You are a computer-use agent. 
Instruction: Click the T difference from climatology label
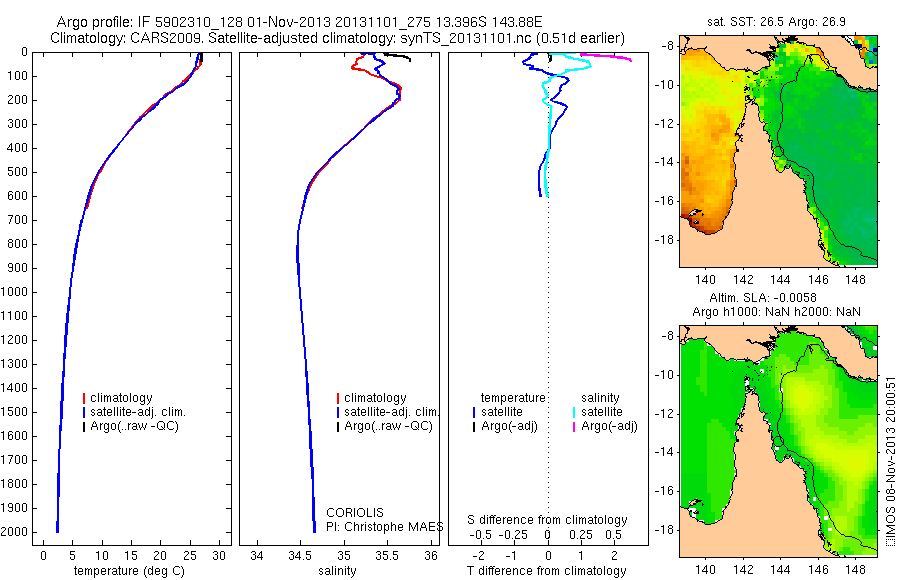click(546, 571)
